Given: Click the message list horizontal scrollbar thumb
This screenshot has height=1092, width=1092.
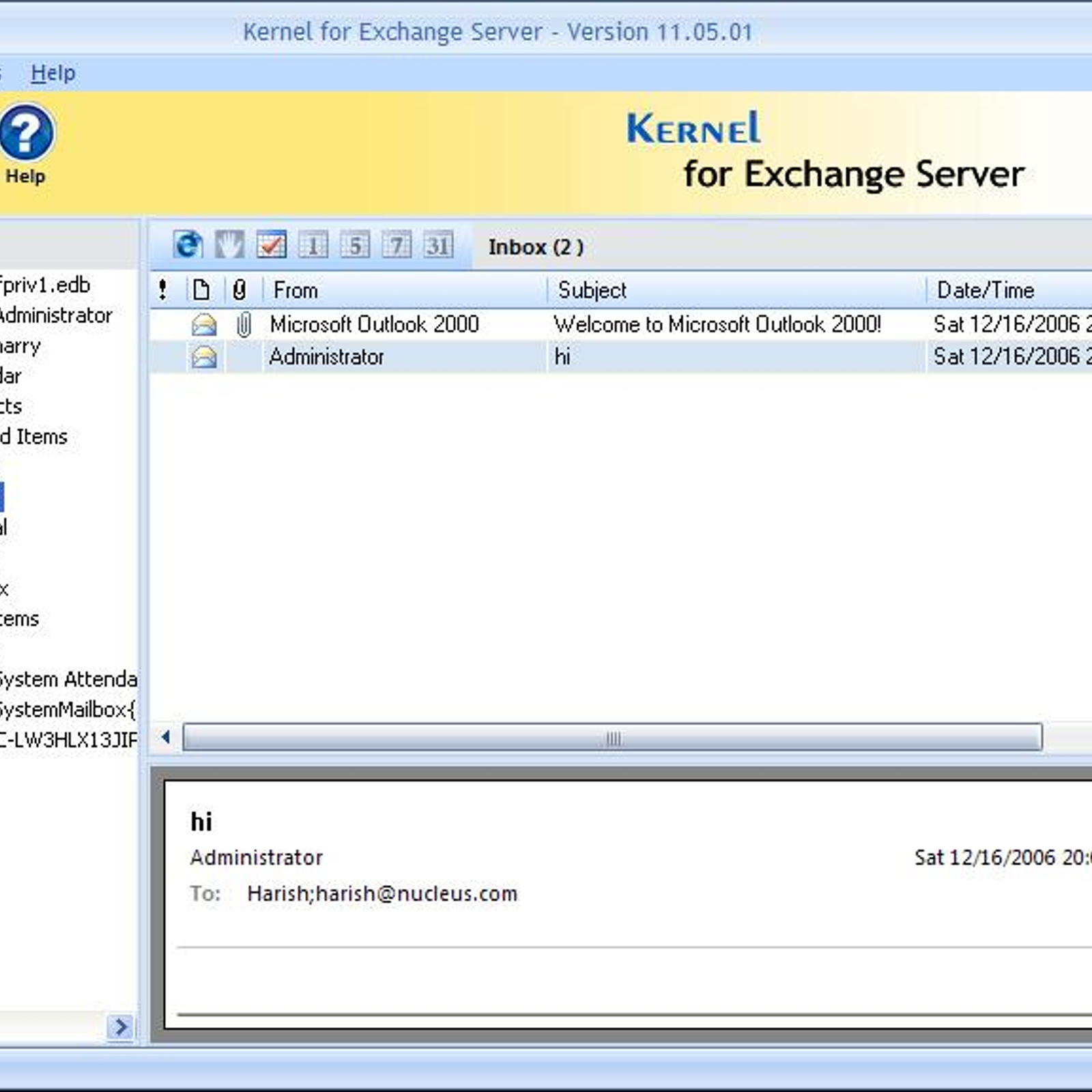Looking at the screenshot, I should (x=612, y=738).
